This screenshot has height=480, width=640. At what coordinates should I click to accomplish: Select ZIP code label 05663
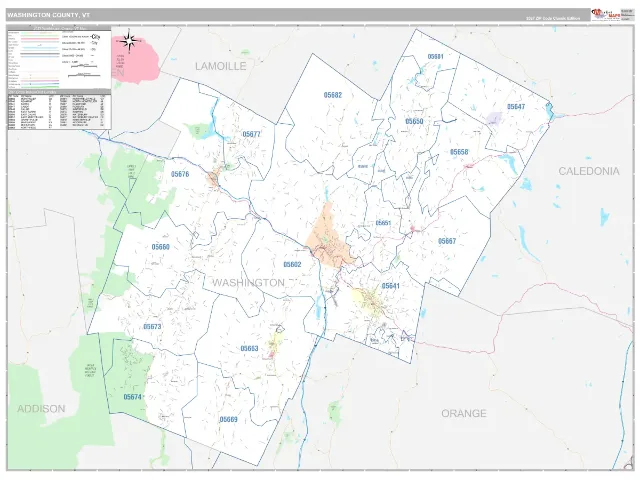[249, 349]
